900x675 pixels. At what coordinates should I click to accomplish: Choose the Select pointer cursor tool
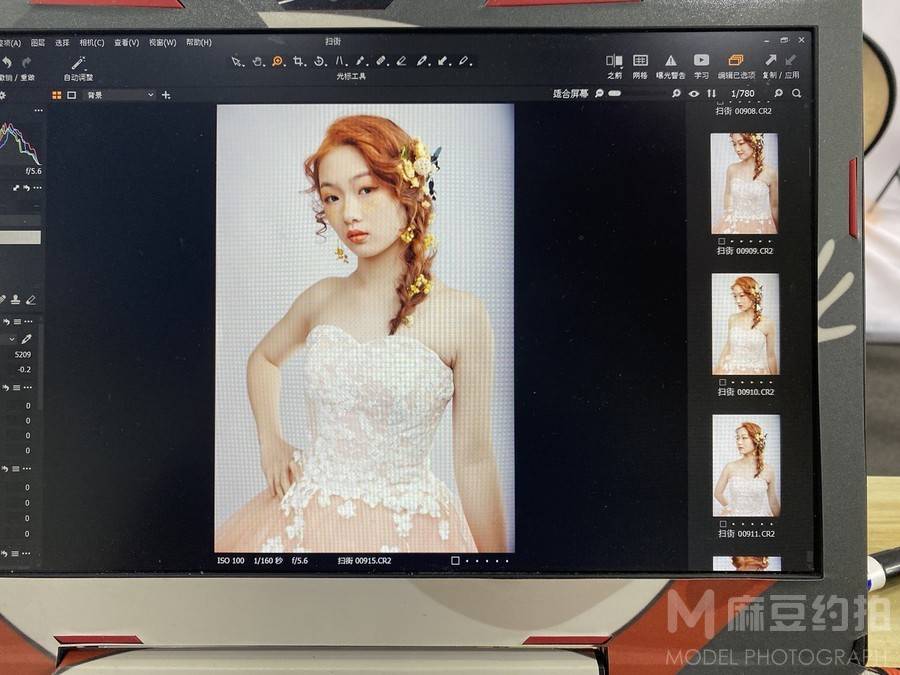(x=236, y=61)
